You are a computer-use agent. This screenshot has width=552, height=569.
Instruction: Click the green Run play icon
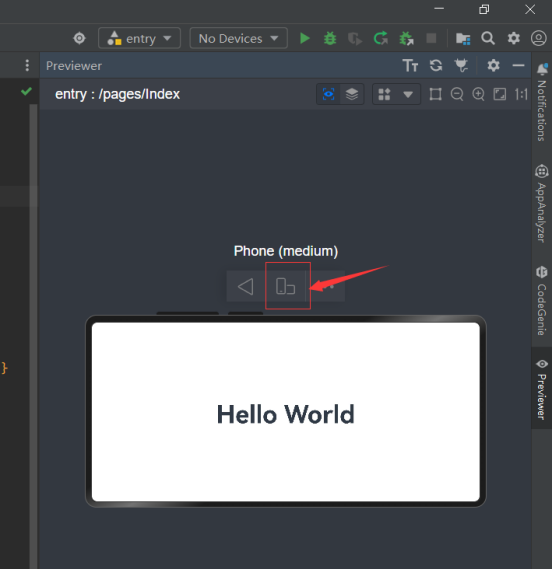click(305, 38)
